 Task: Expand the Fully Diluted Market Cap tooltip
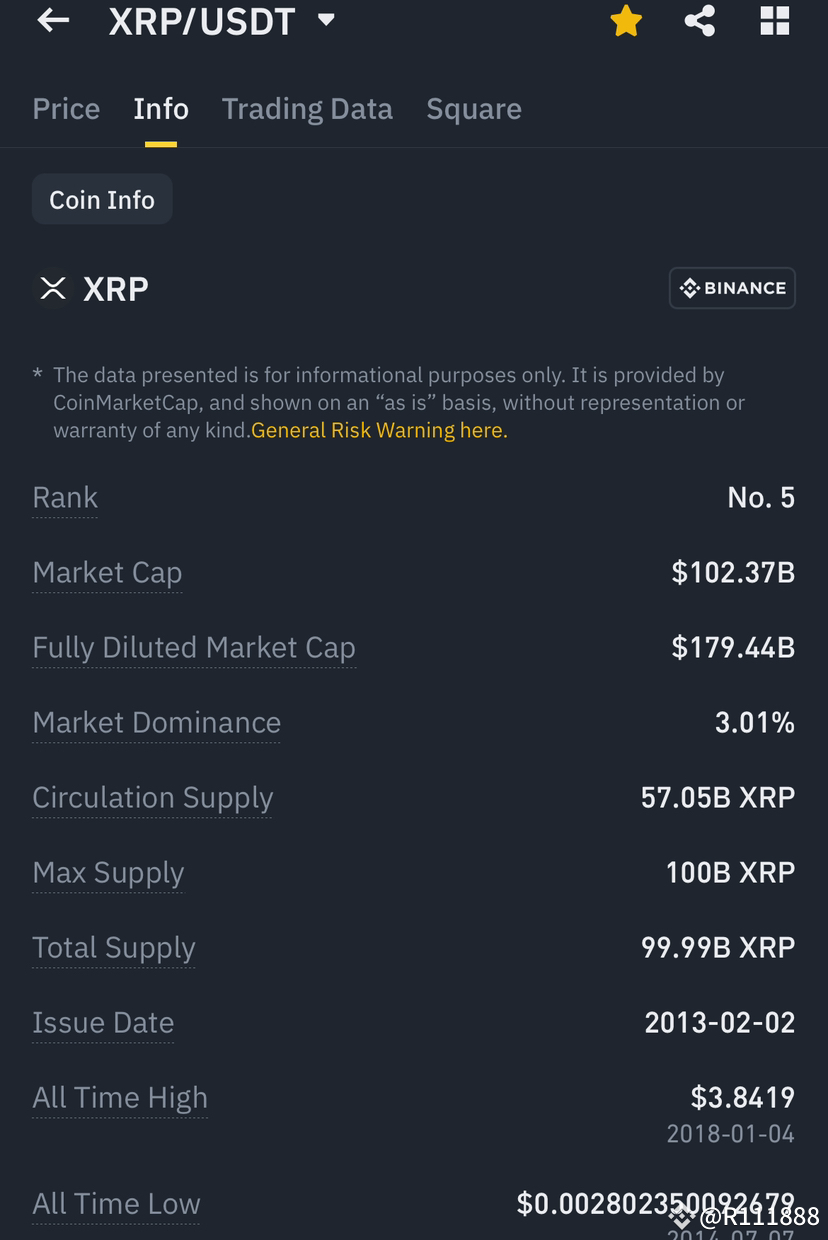[194, 648]
